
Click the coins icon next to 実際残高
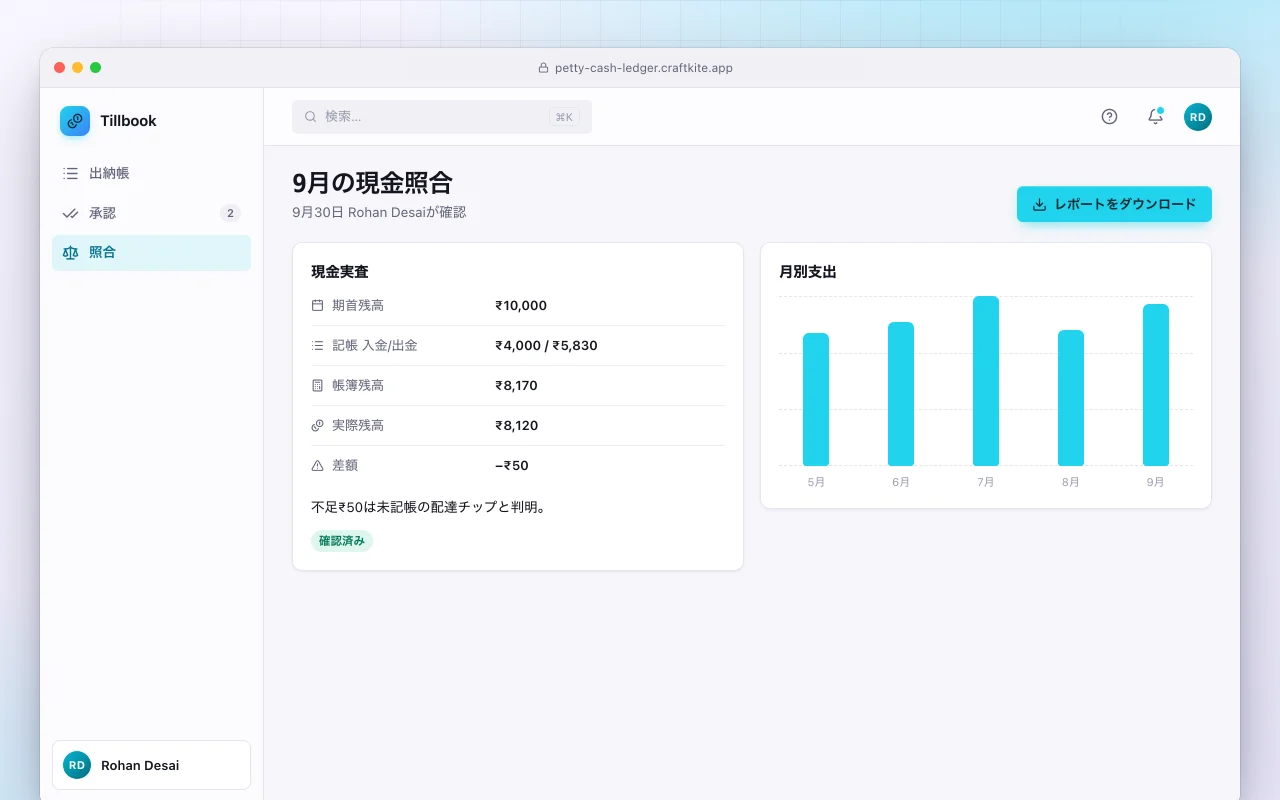[318, 425]
